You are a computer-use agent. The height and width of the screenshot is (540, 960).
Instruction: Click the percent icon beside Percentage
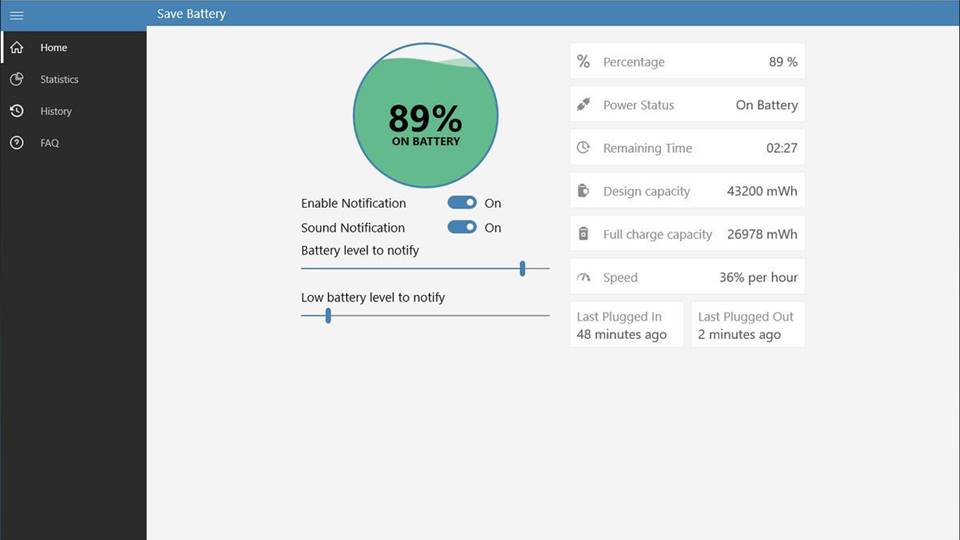point(583,62)
